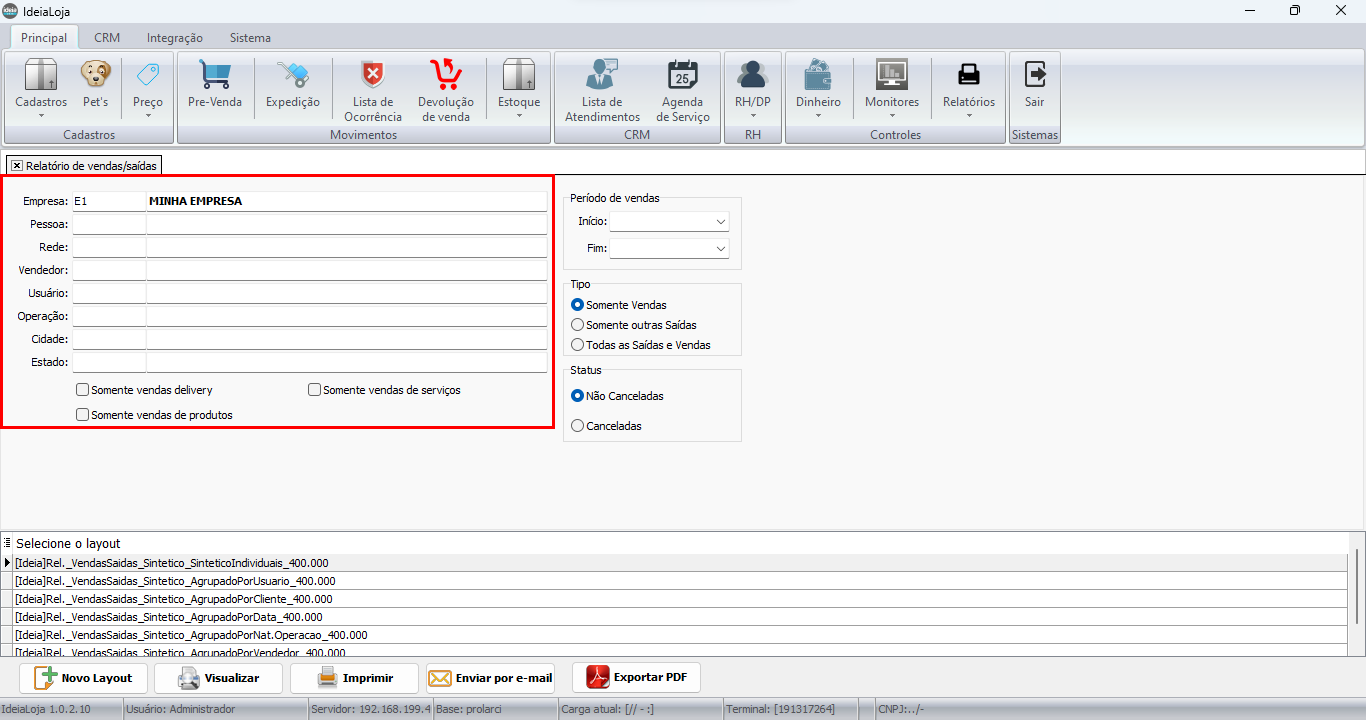Screen dimensions: 1366x720
Task: Click the Exportar PDF button
Action: point(636,678)
